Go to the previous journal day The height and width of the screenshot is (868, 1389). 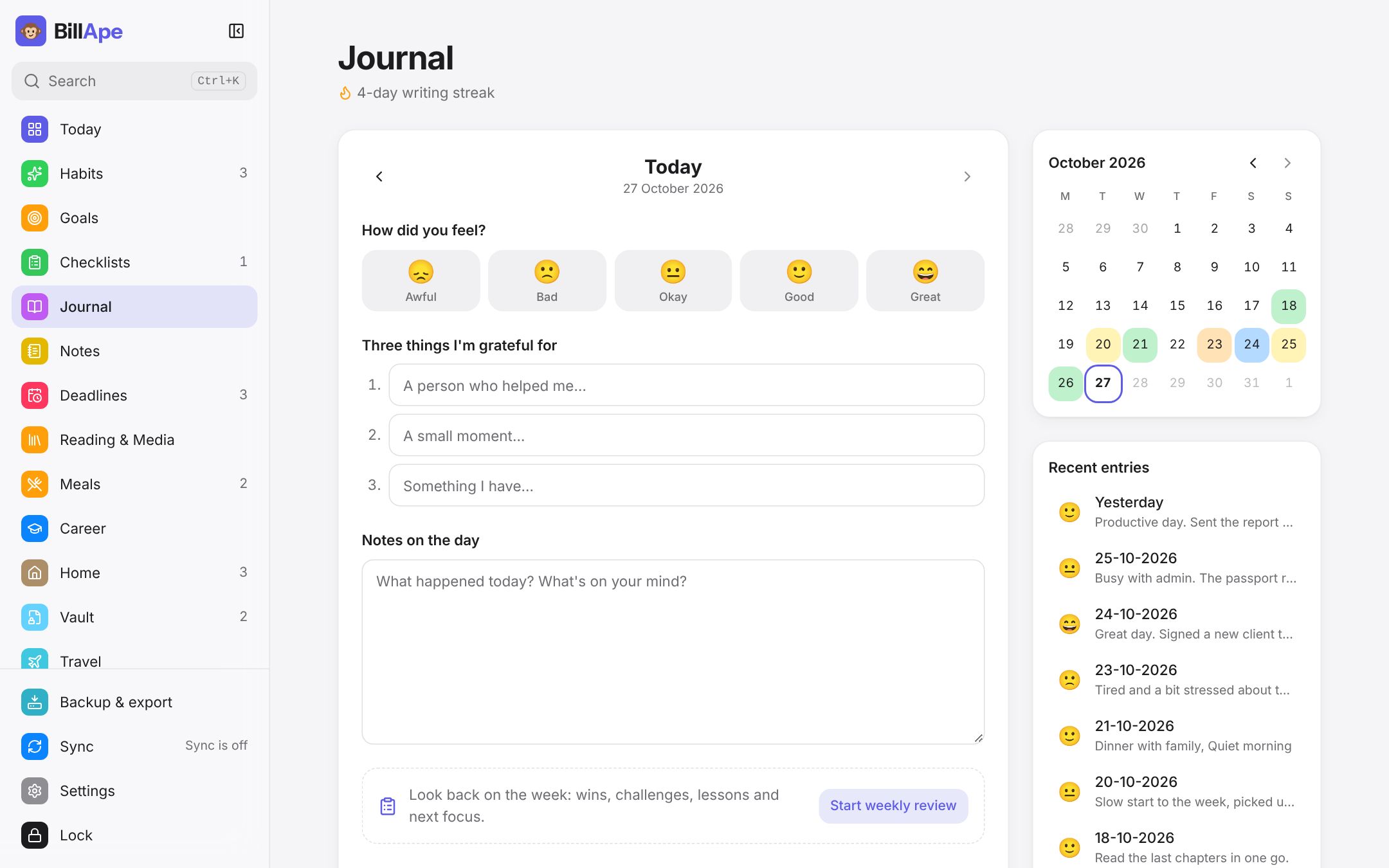point(379,176)
